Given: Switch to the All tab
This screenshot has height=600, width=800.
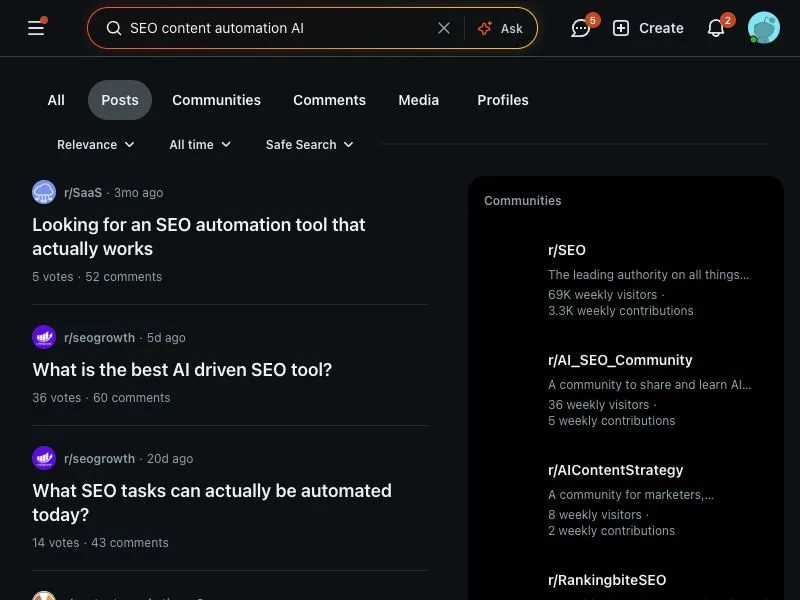Looking at the screenshot, I should pos(56,100).
